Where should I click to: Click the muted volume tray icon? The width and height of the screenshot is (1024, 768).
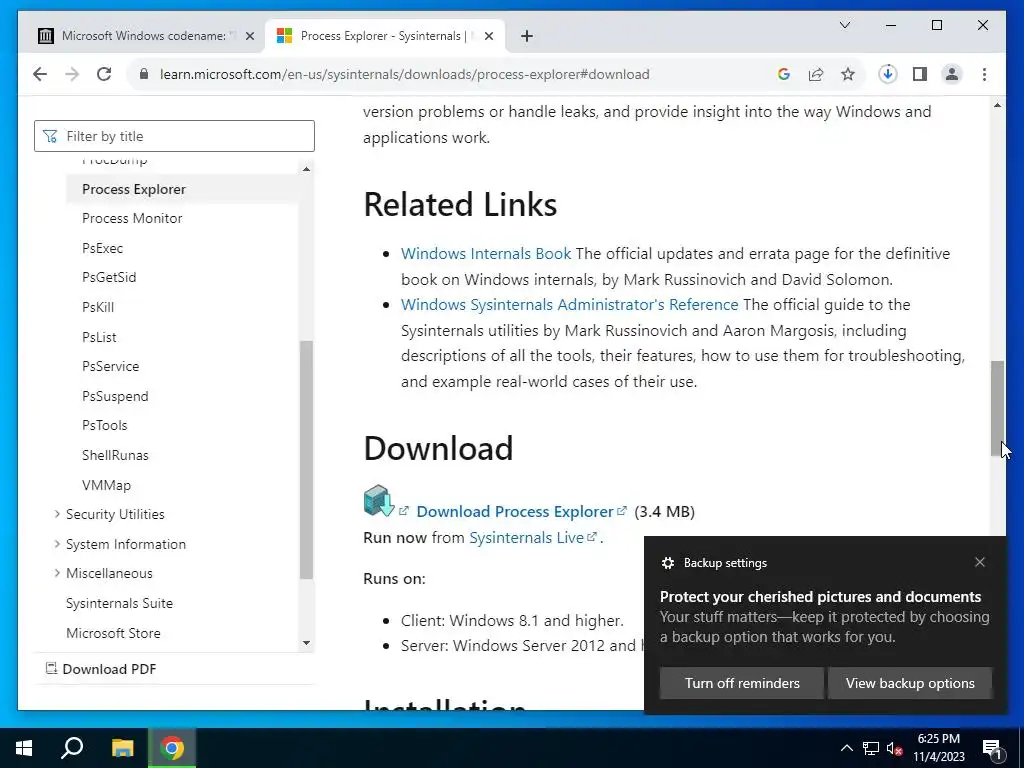coord(894,748)
